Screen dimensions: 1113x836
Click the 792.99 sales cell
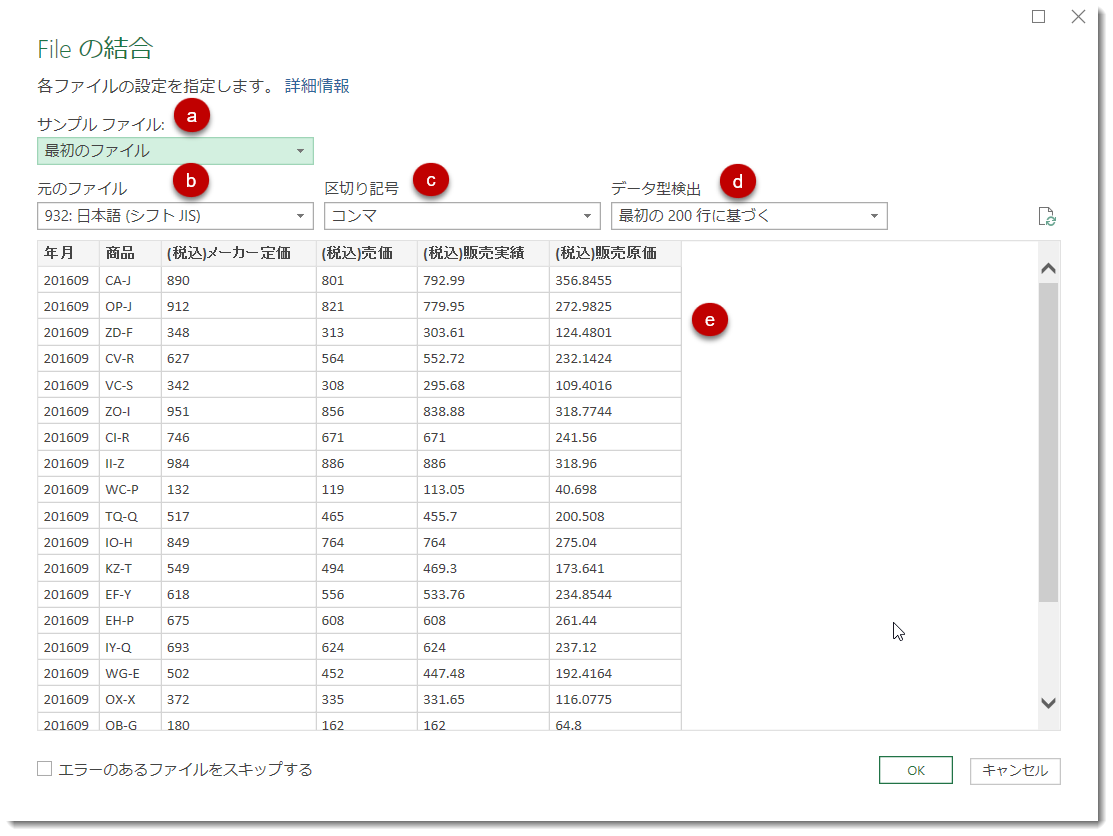pos(483,280)
